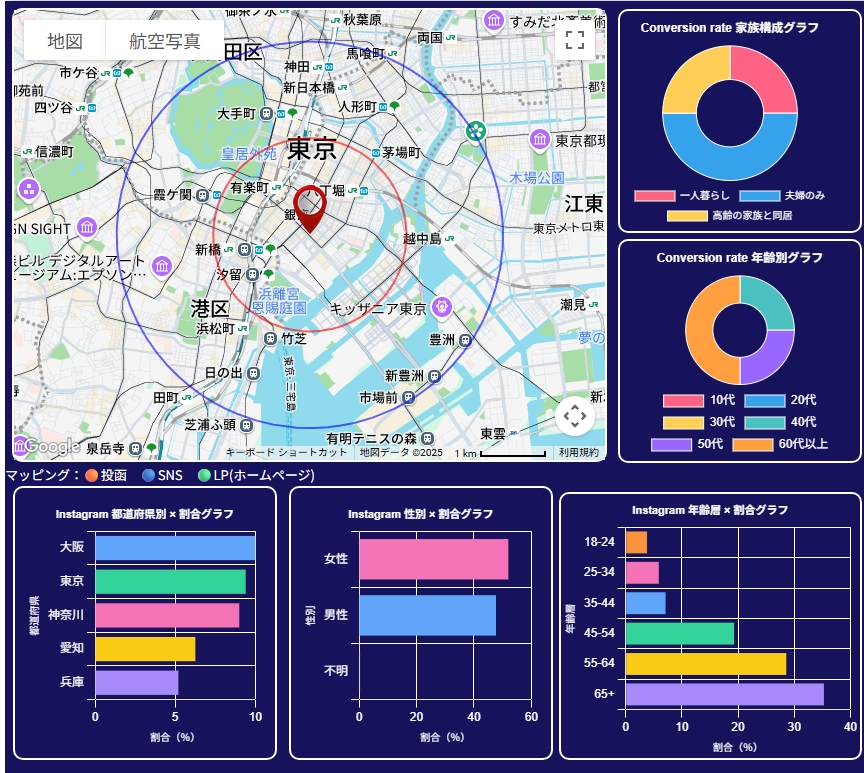This screenshot has height=773, width=864.
Task: Click the 65+ bar in Instagram age chart
Action: point(724,694)
